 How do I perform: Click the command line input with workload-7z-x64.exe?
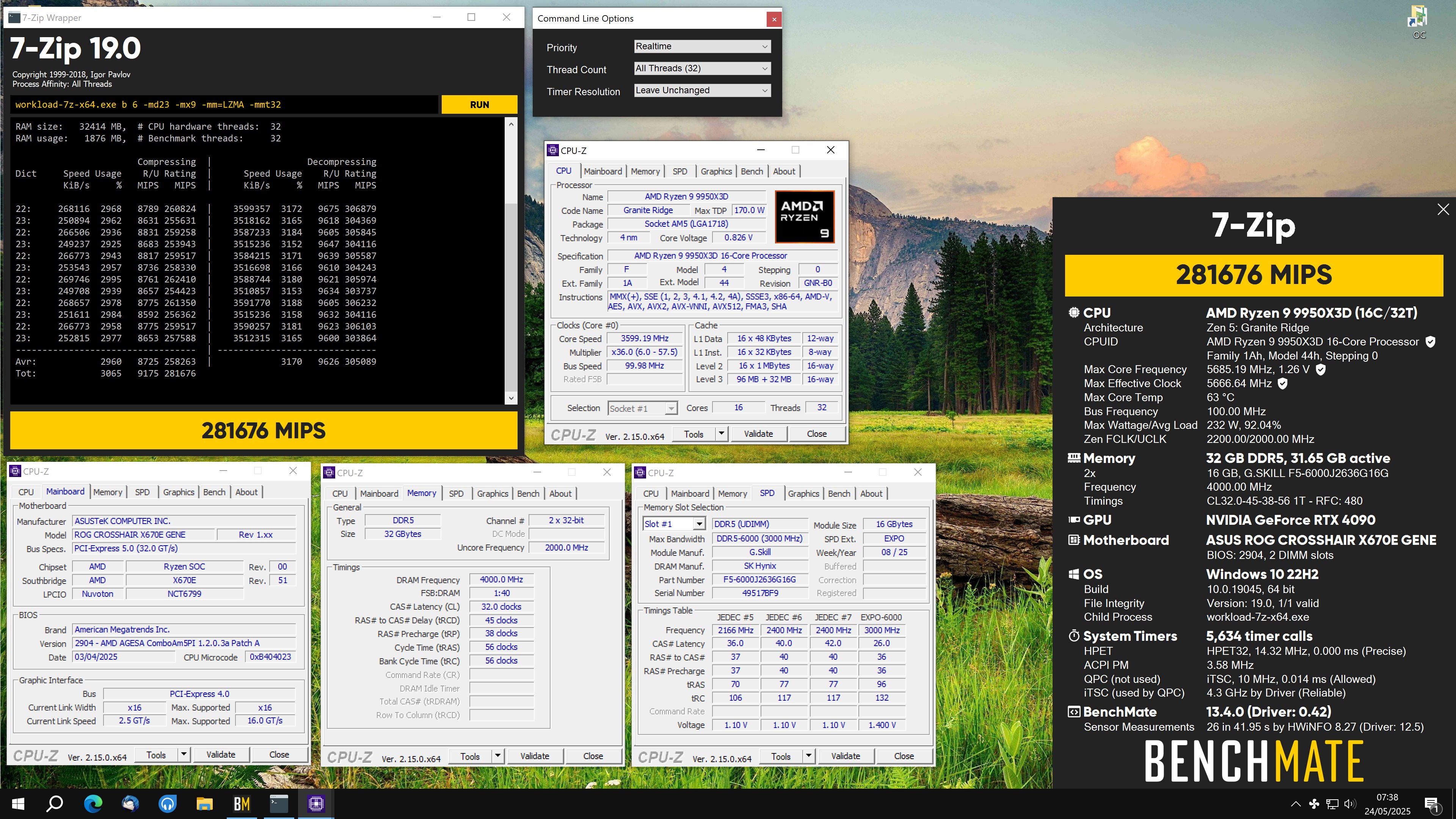coord(224,105)
